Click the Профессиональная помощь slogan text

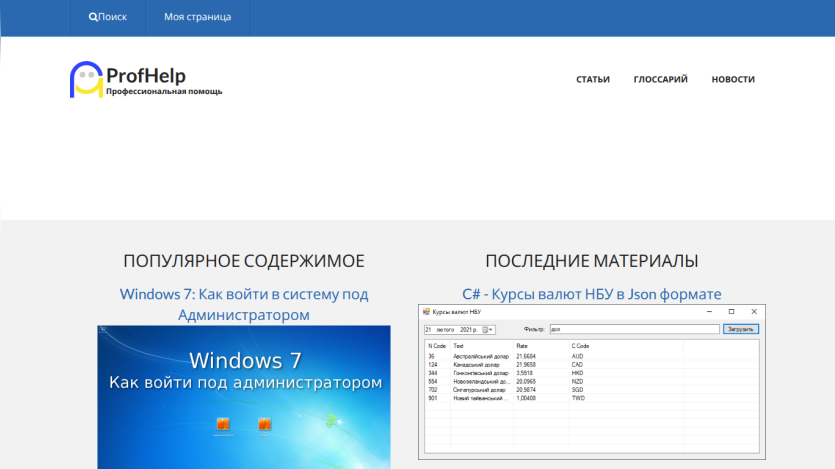[164, 92]
